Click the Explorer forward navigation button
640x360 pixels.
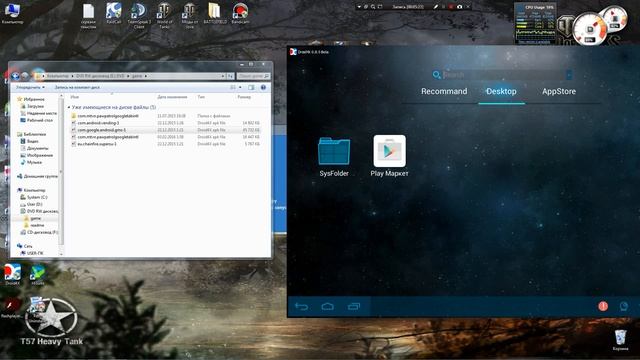(25, 76)
